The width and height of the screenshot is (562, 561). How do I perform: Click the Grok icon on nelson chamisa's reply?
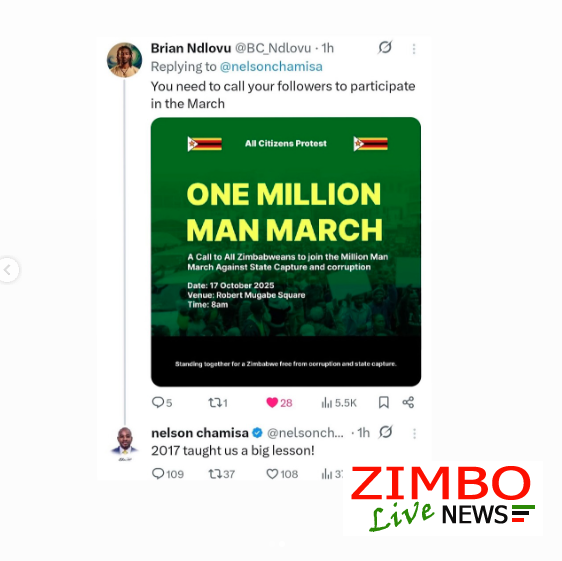pos(386,432)
